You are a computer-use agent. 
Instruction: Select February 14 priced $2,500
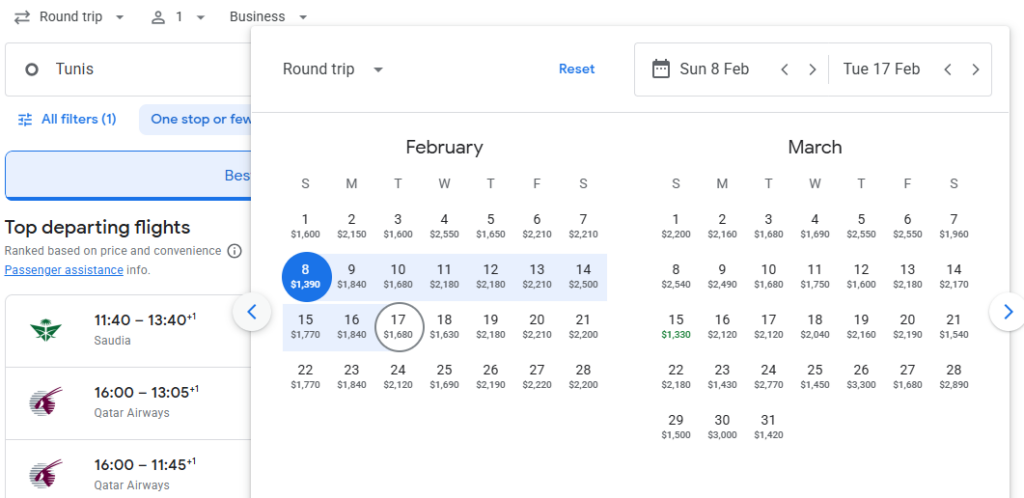(x=583, y=276)
